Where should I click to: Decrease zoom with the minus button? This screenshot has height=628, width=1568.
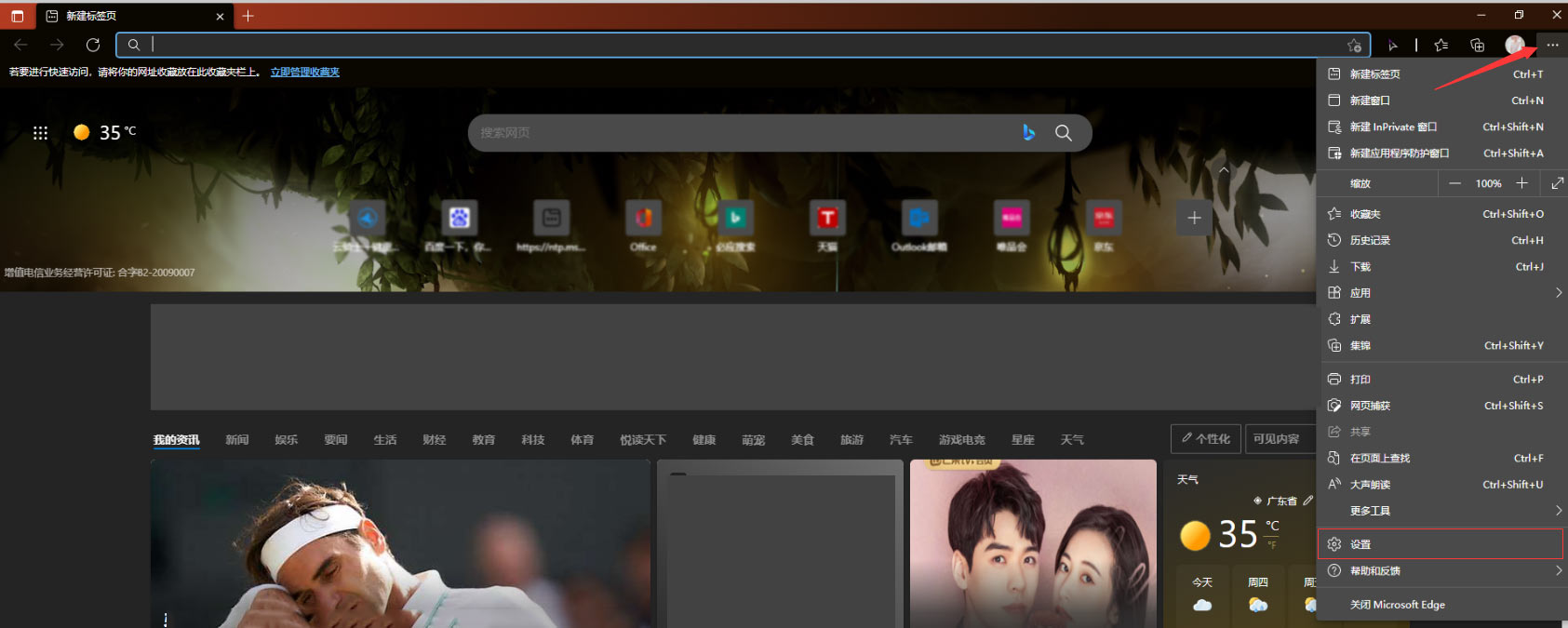click(1454, 183)
